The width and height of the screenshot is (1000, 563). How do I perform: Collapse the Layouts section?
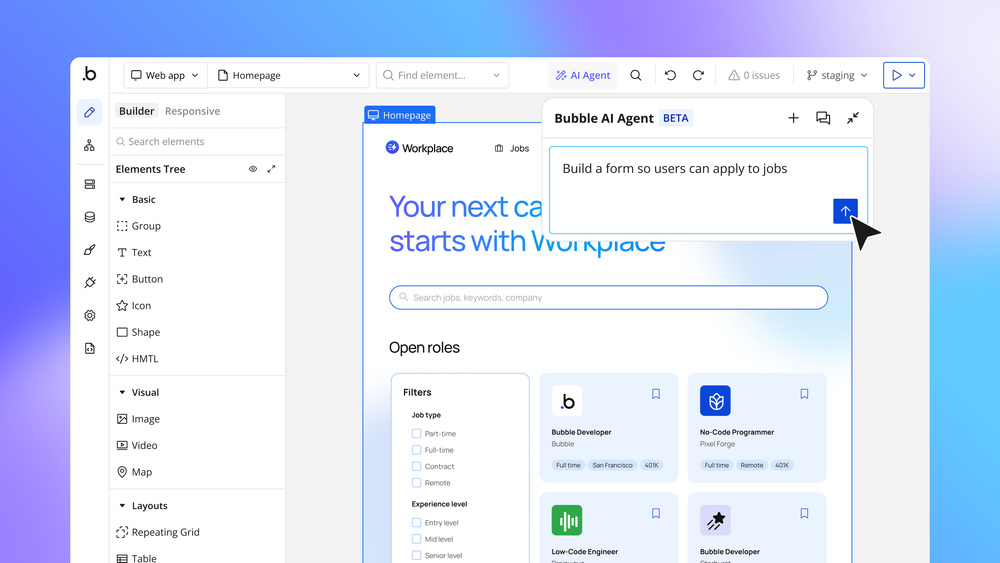(122, 506)
